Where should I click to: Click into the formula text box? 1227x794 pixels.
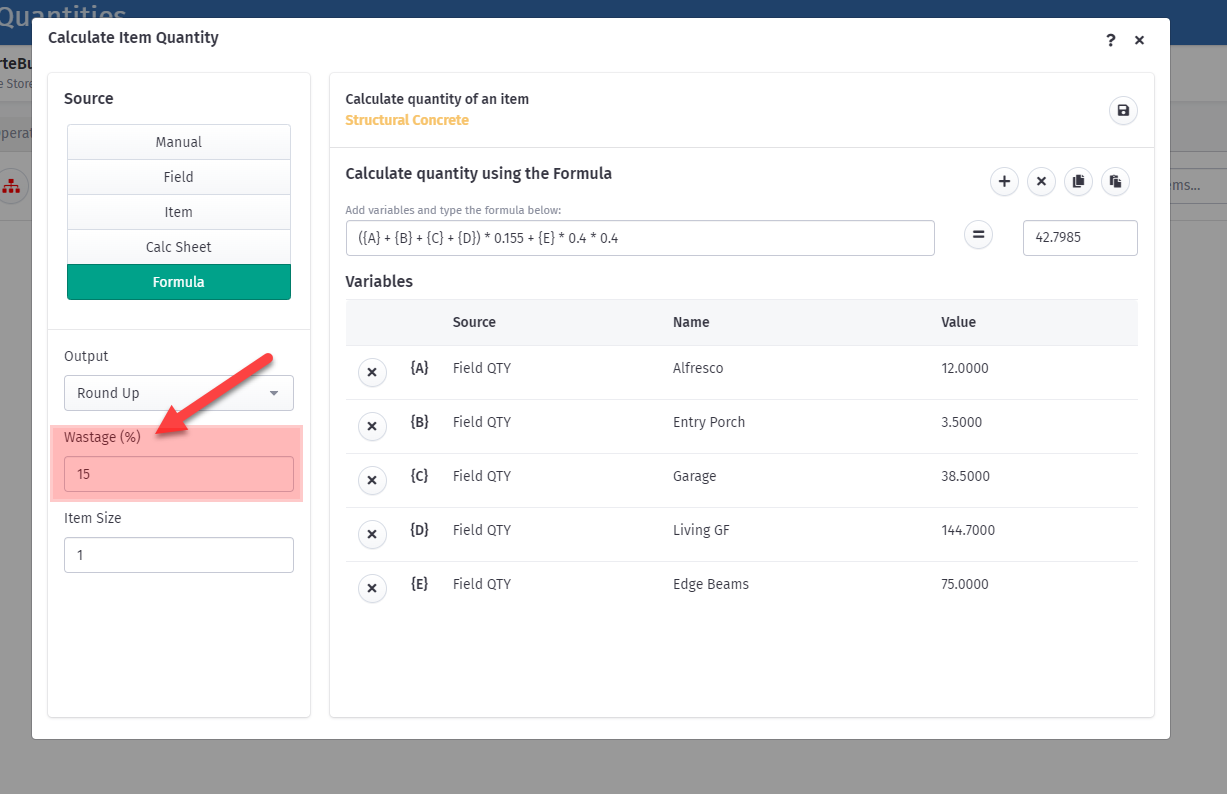pos(640,238)
